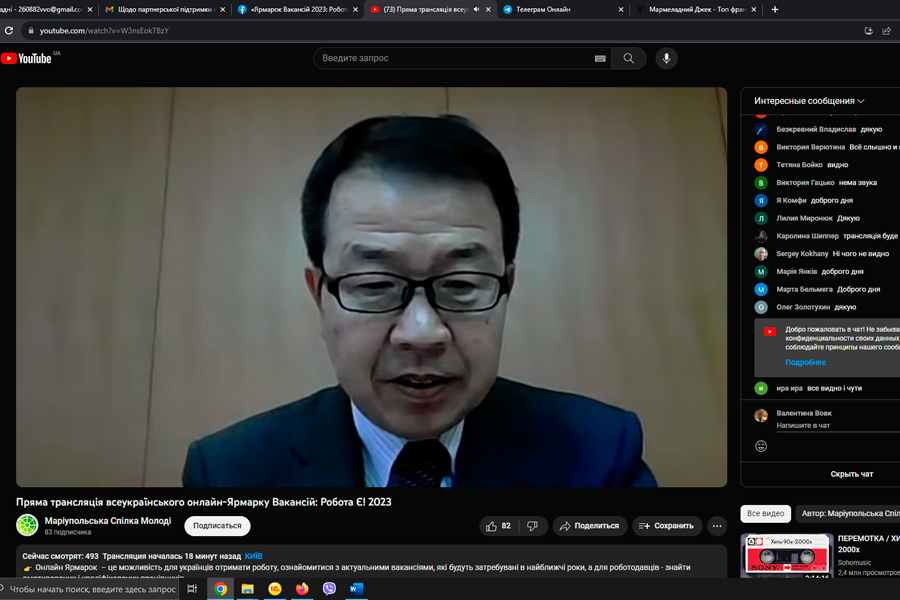Click the search magnifier button
The image size is (900, 600).
[628, 58]
